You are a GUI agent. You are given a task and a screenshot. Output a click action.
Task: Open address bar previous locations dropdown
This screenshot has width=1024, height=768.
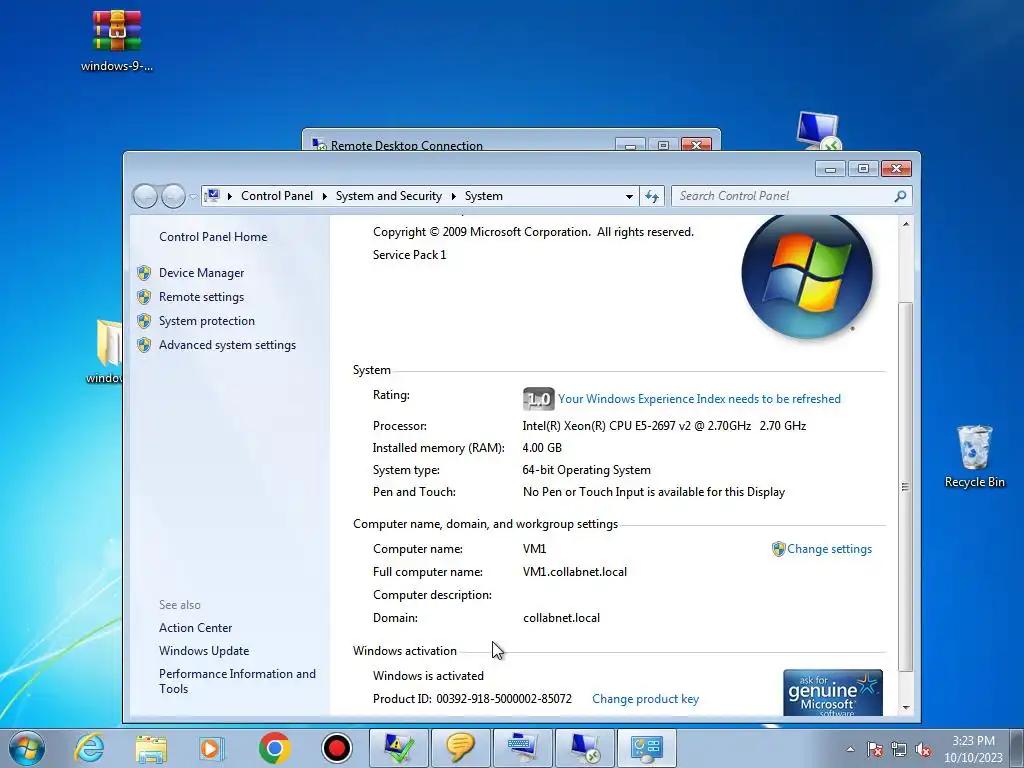coord(629,196)
